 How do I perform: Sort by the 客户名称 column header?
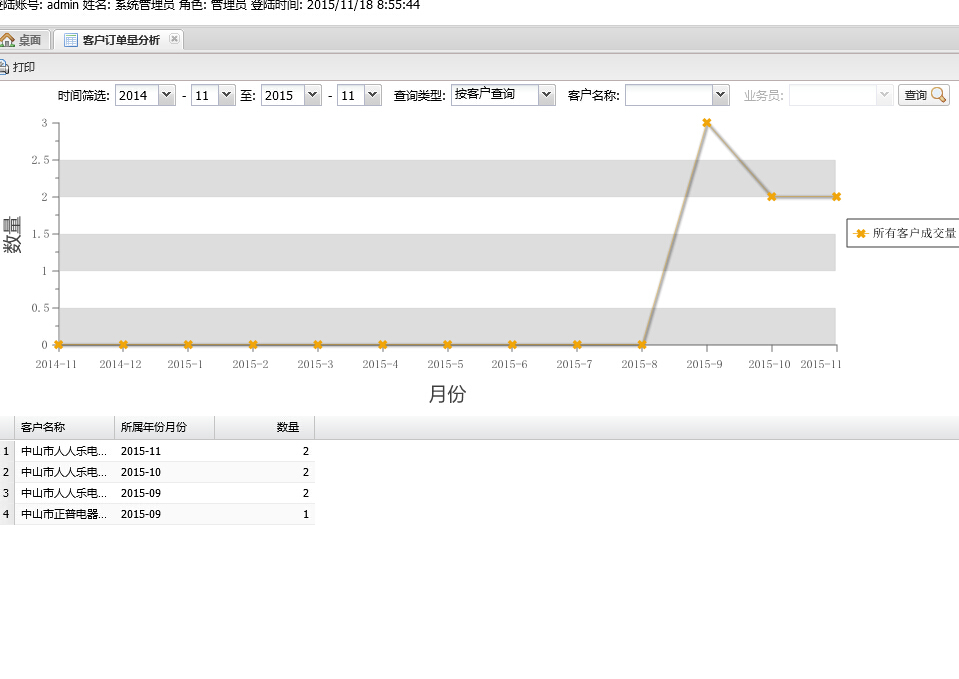[x=64, y=427]
